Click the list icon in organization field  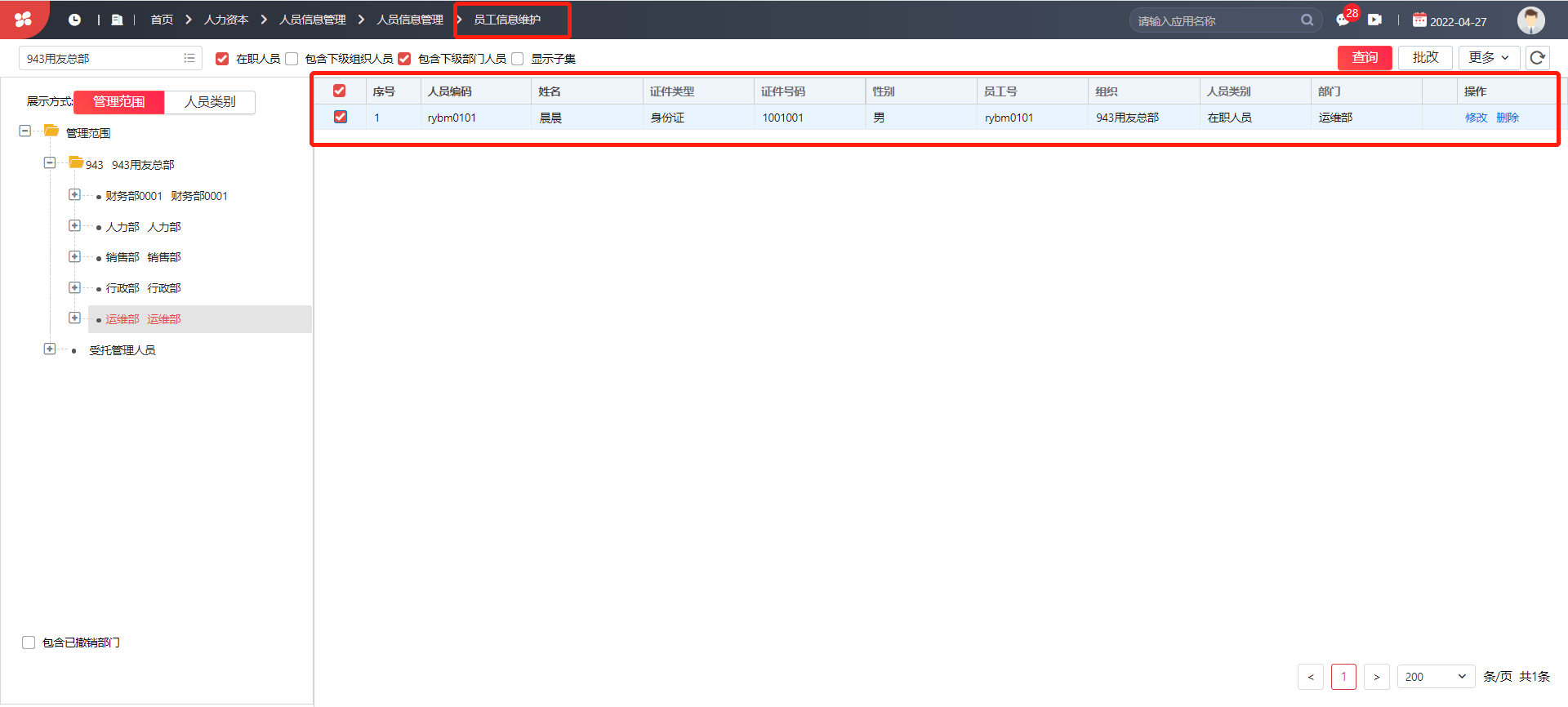[189, 58]
